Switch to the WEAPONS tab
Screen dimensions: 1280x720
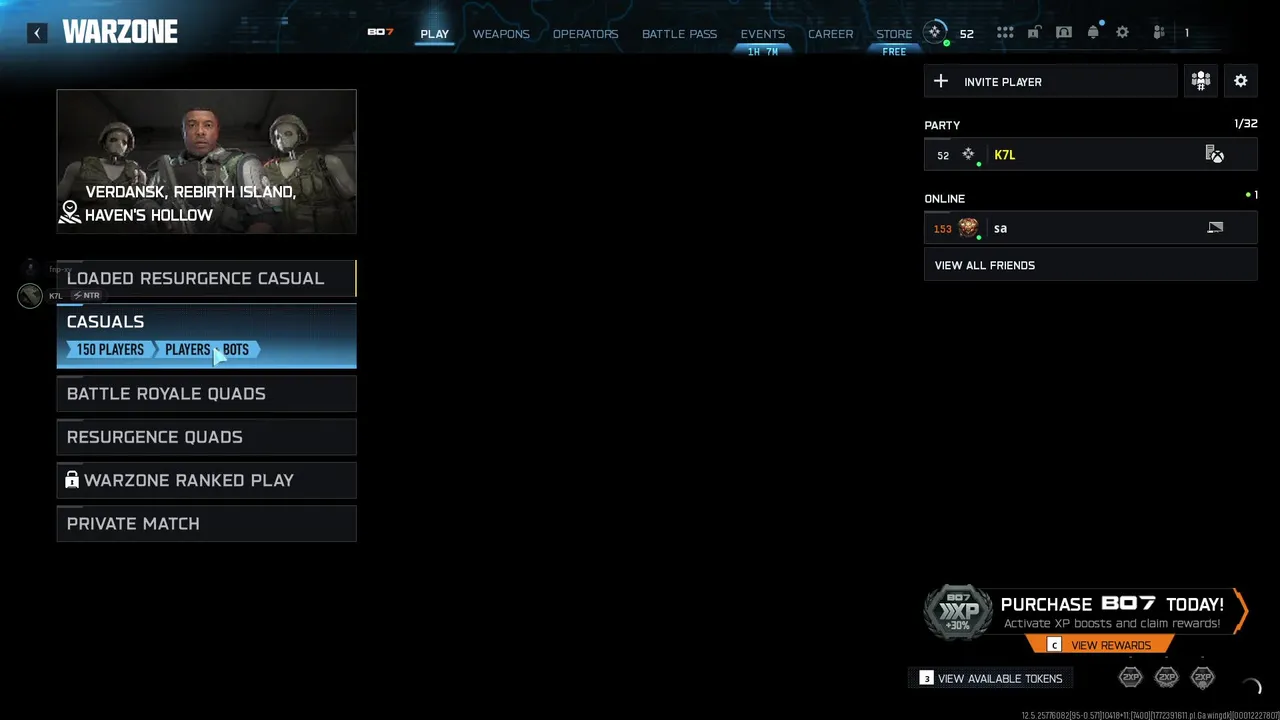point(501,34)
